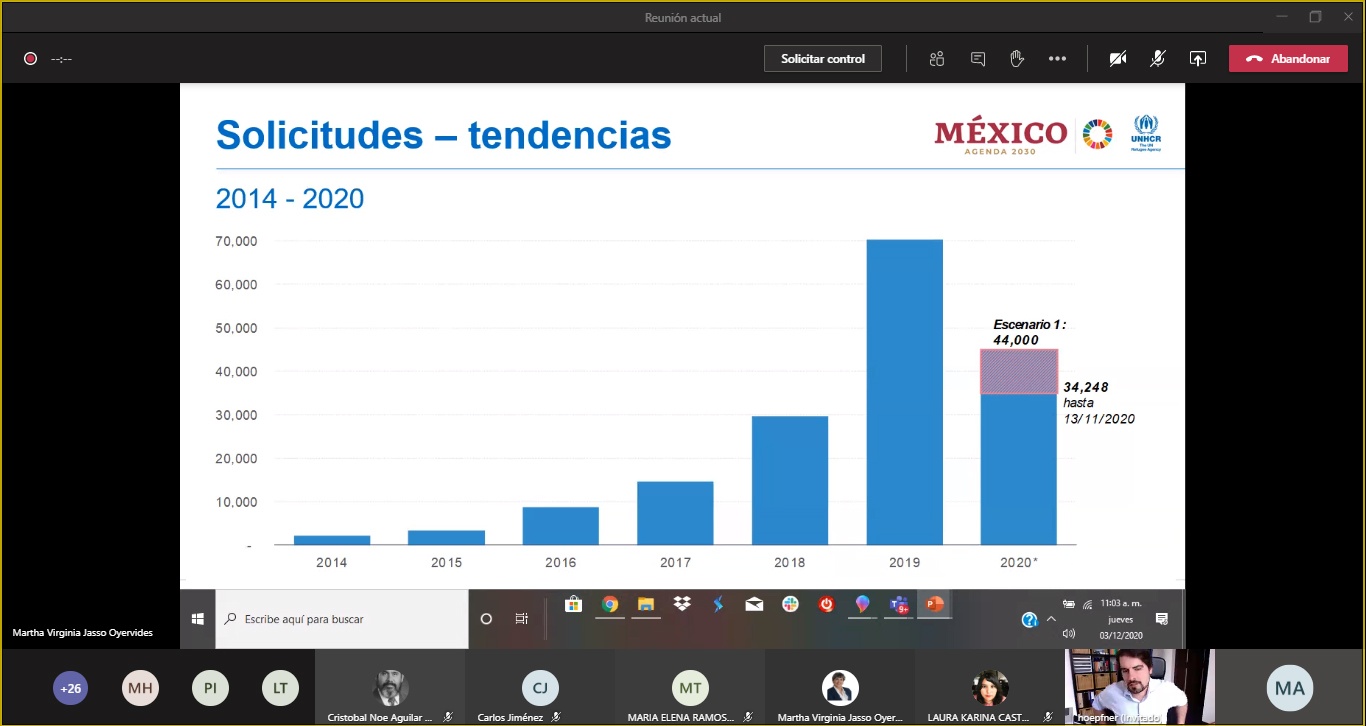Click the 2019 bar in the shared chart
Screen dimensions: 1366x726
click(x=904, y=392)
